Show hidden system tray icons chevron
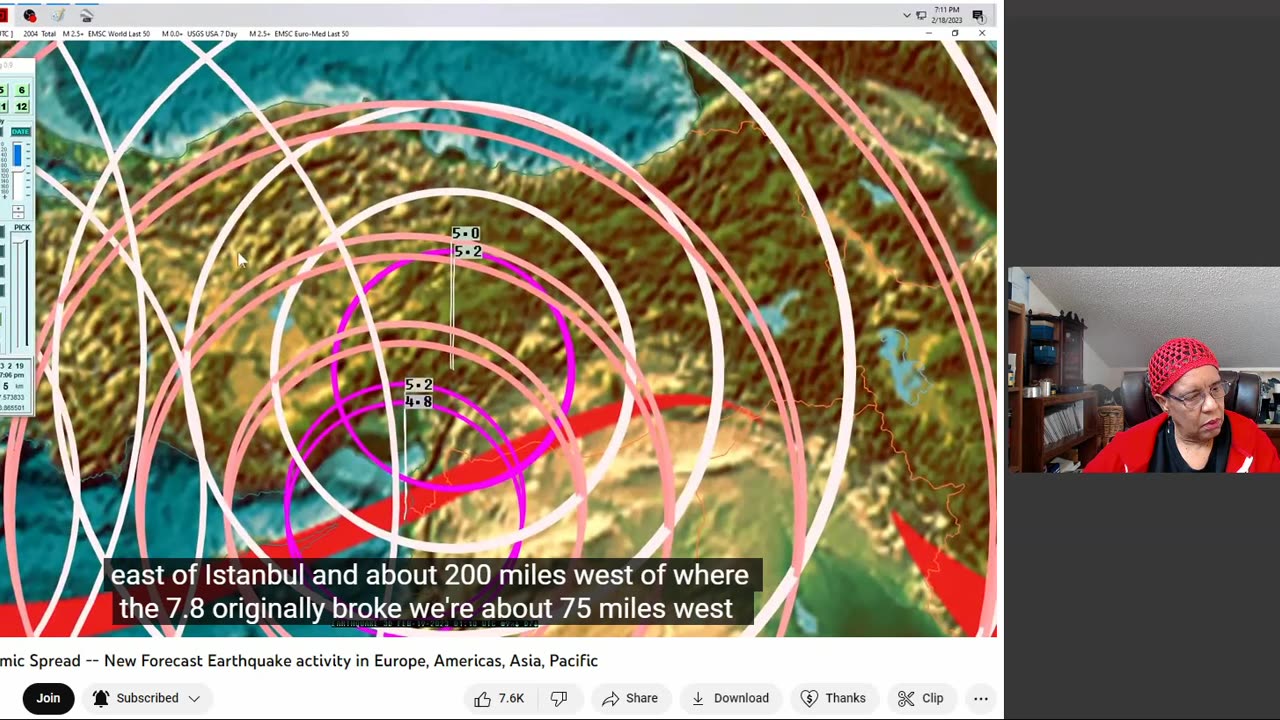This screenshot has width=1280, height=720. pos(907,15)
